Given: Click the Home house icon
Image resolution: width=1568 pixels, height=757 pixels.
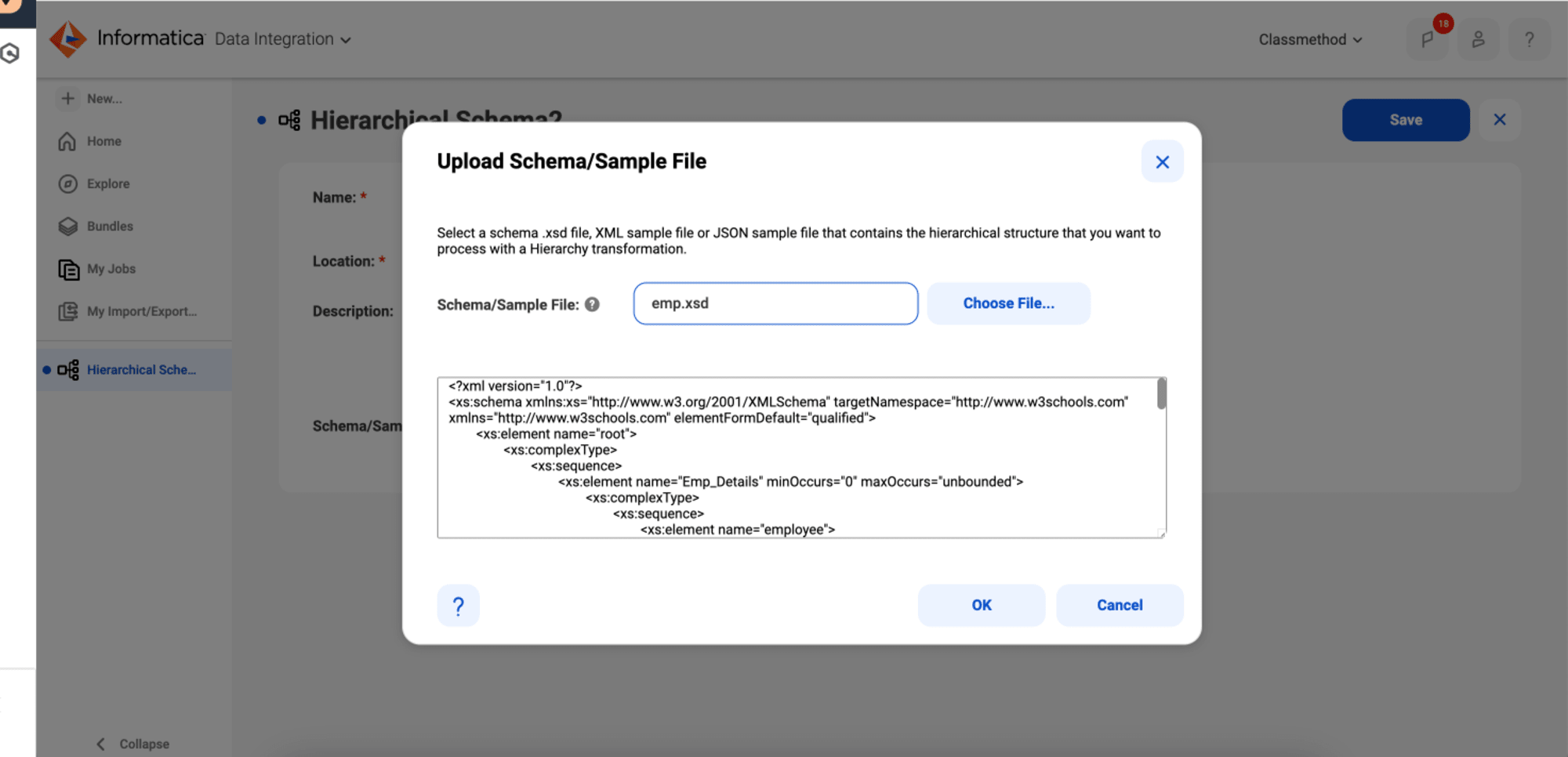Looking at the screenshot, I should 67,141.
